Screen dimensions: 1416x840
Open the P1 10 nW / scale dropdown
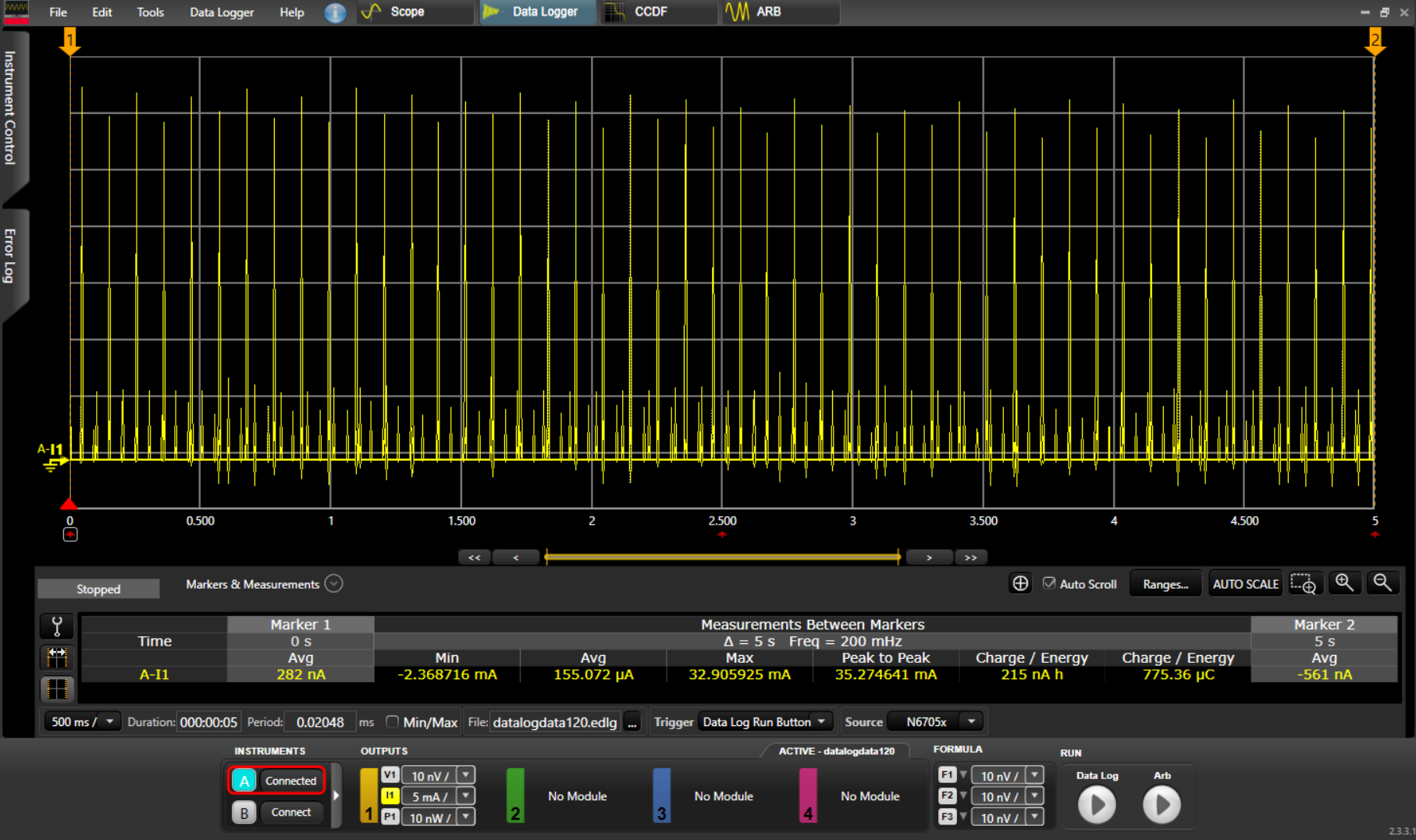(465, 817)
